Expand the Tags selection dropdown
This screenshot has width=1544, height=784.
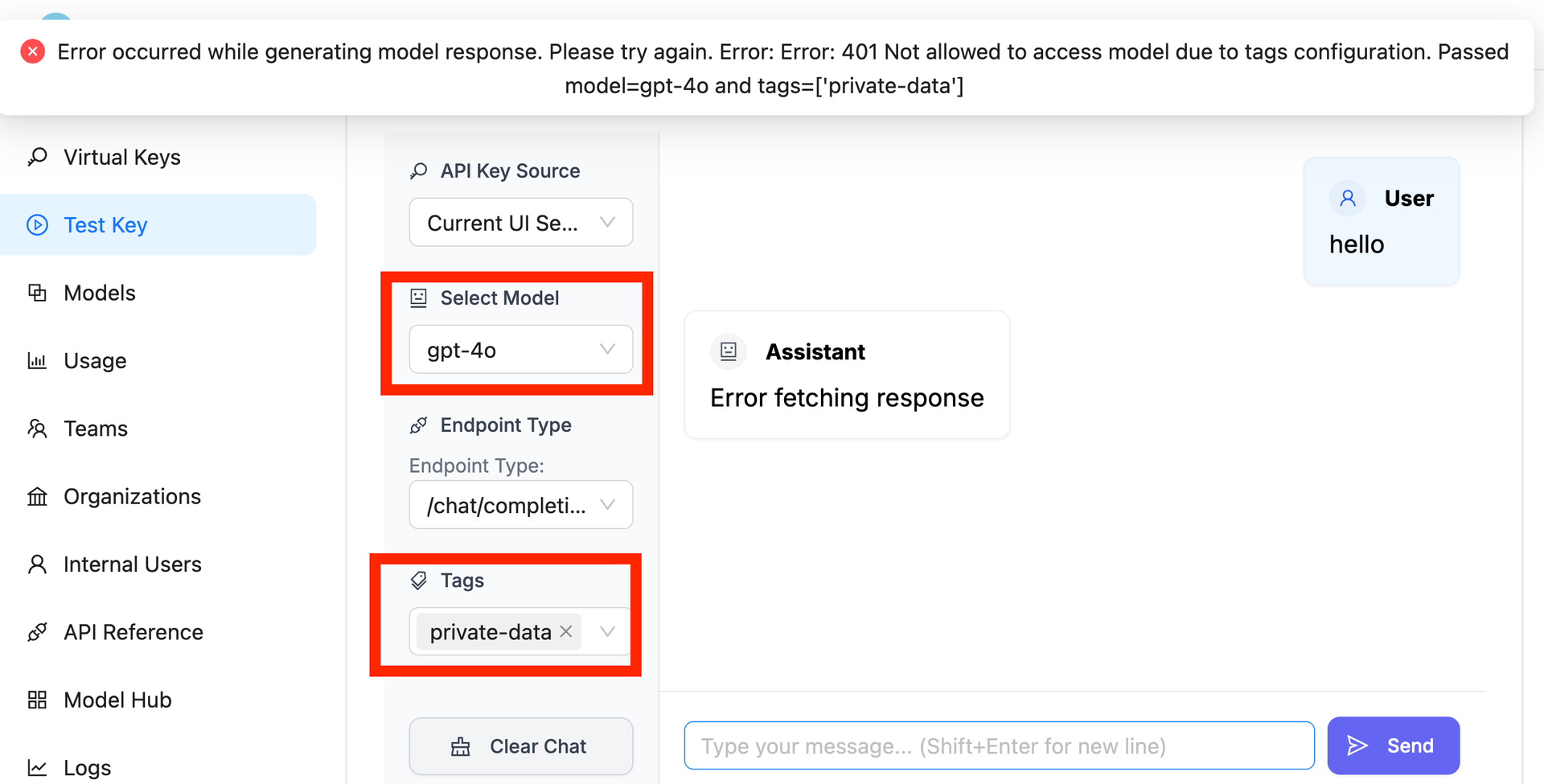pyautogui.click(x=607, y=631)
